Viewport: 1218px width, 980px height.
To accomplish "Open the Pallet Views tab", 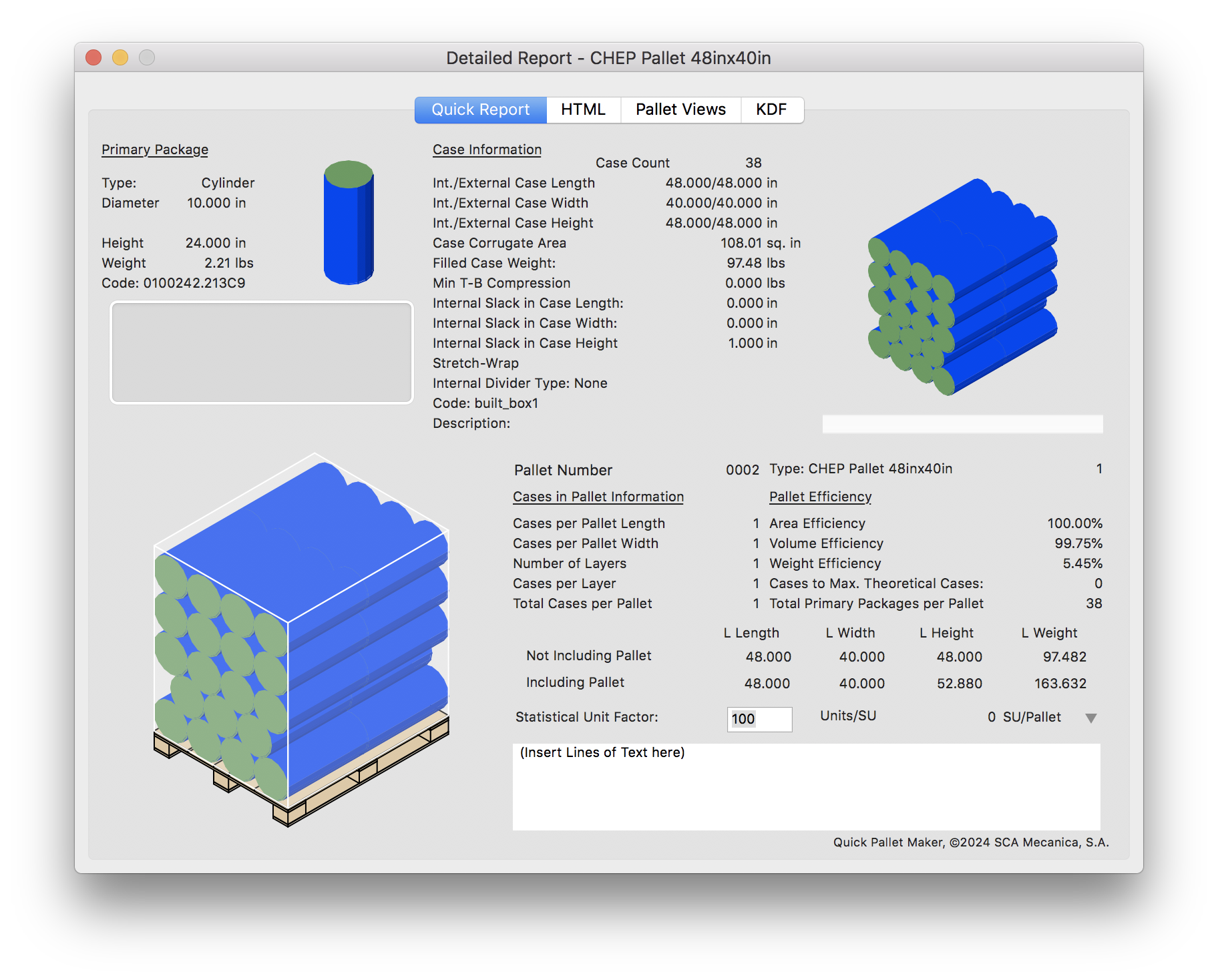I will (680, 109).
